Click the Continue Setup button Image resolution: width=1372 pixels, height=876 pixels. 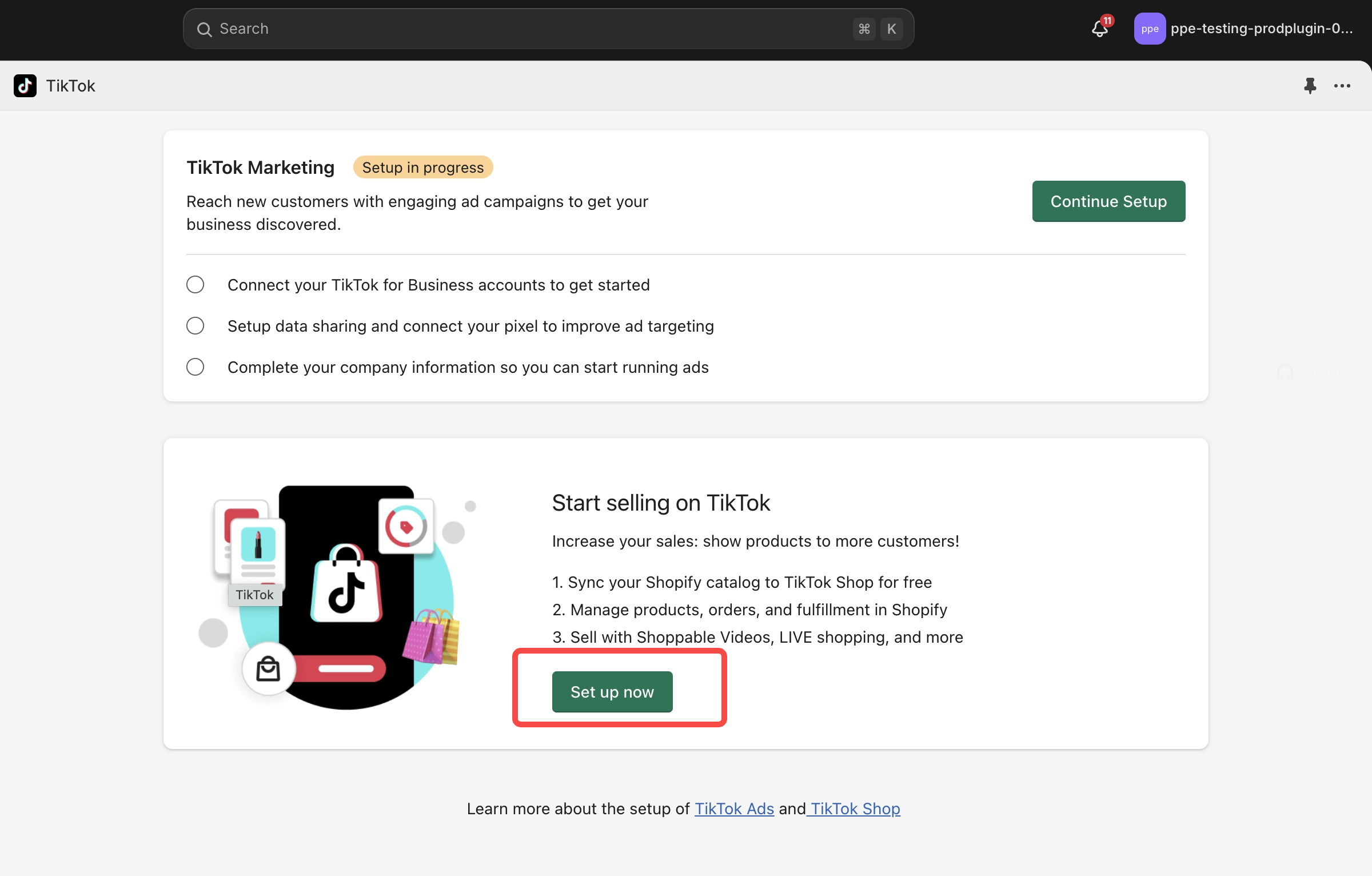pyautogui.click(x=1108, y=201)
